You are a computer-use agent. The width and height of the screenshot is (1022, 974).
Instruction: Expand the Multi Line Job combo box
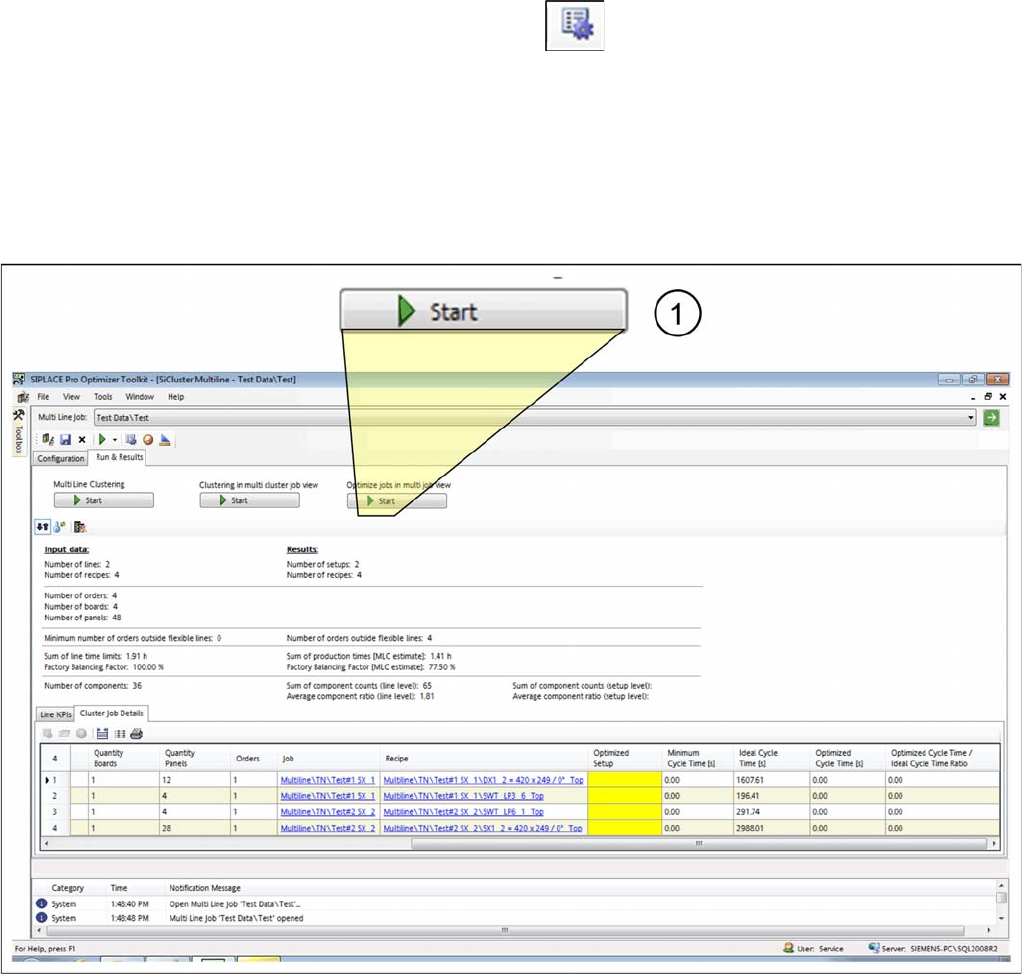[969, 418]
